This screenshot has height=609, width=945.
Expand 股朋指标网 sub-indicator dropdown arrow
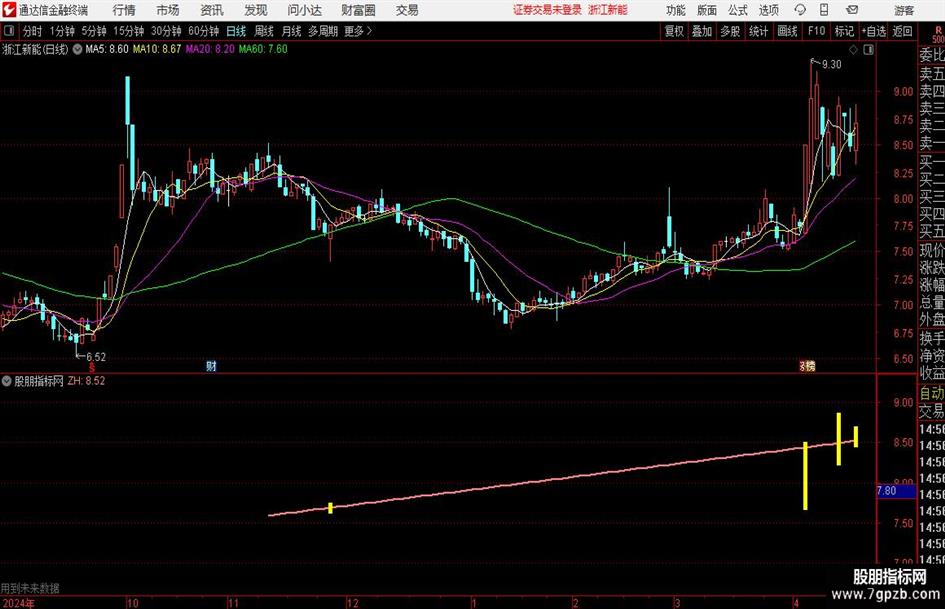7,381
